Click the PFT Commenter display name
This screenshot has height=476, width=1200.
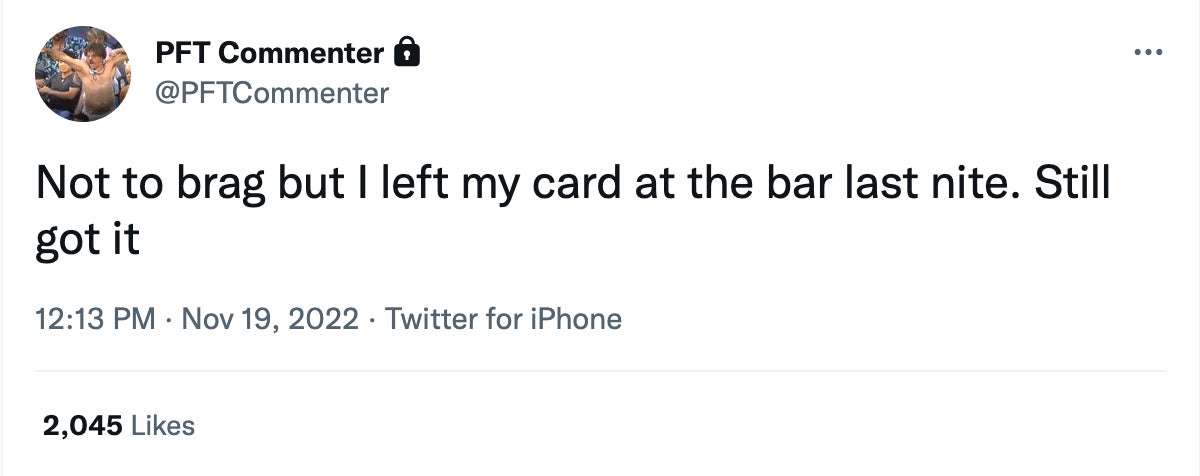270,54
